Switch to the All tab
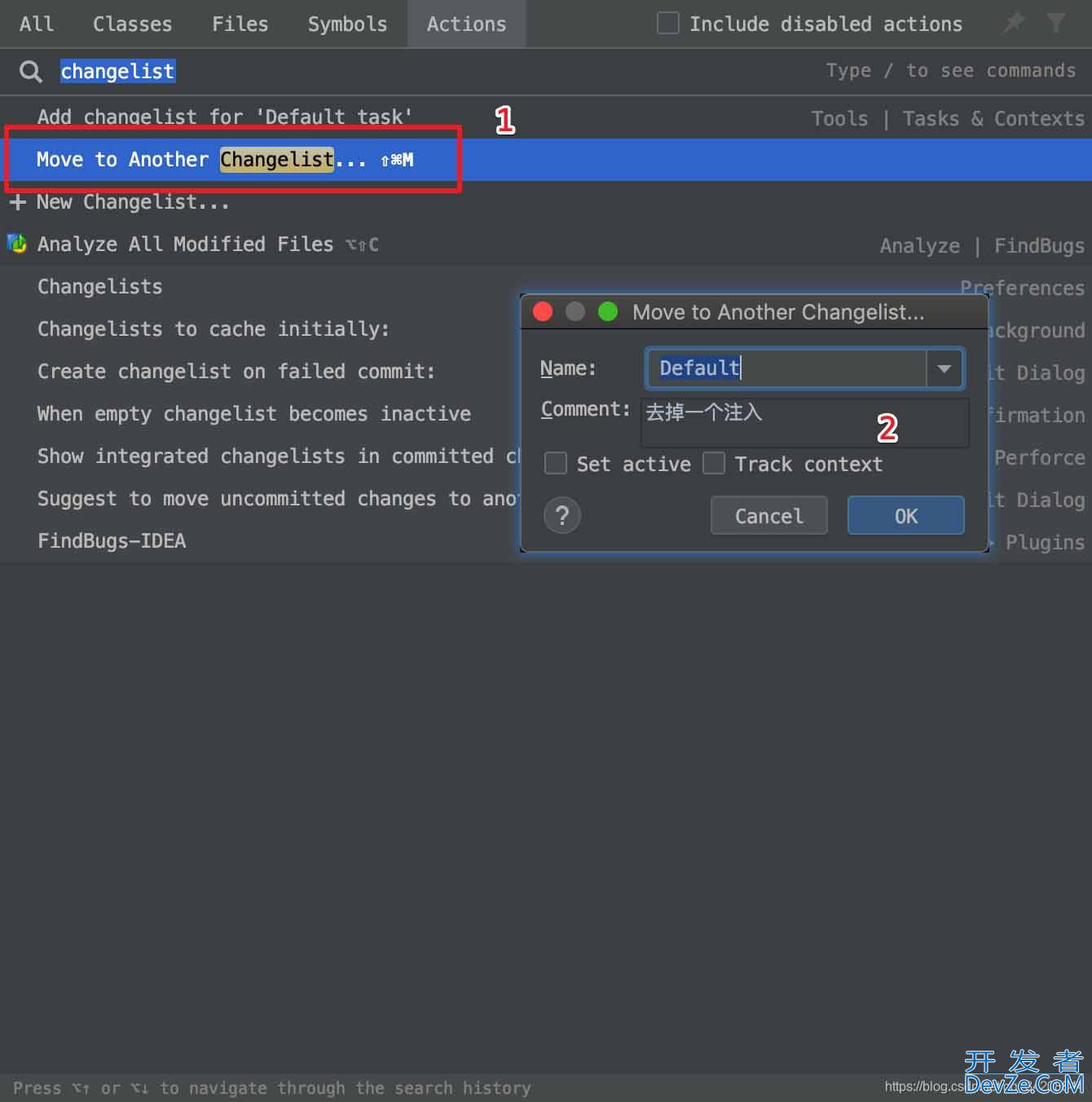Viewport: 1092px width, 1102px height. coord(37,24)
